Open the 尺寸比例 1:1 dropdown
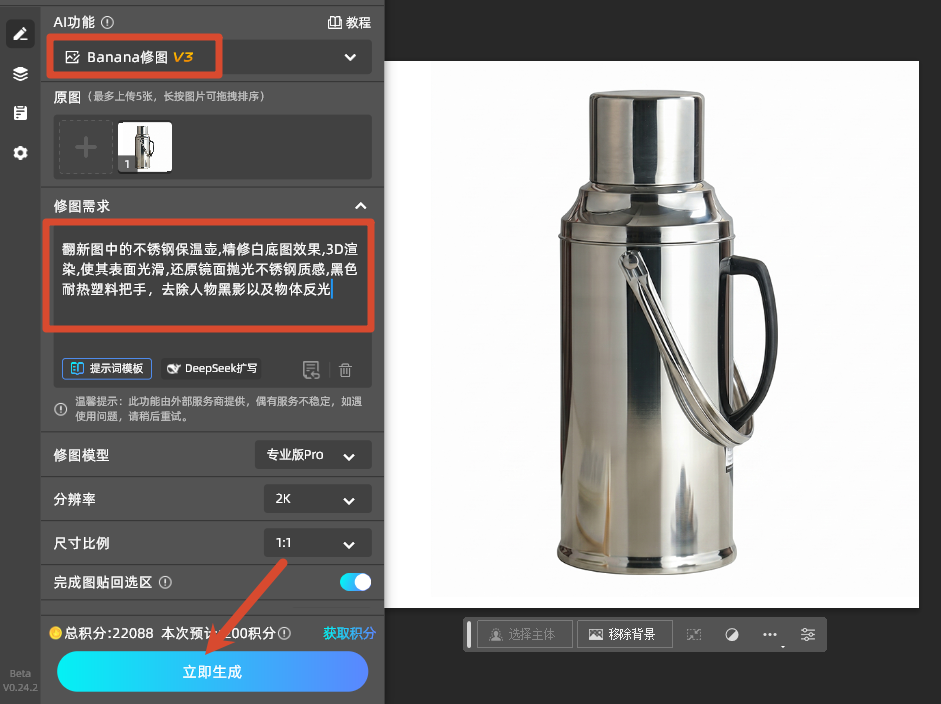This screenshot has height=704, width=941. pyautogui.click(x=317, y=543)
